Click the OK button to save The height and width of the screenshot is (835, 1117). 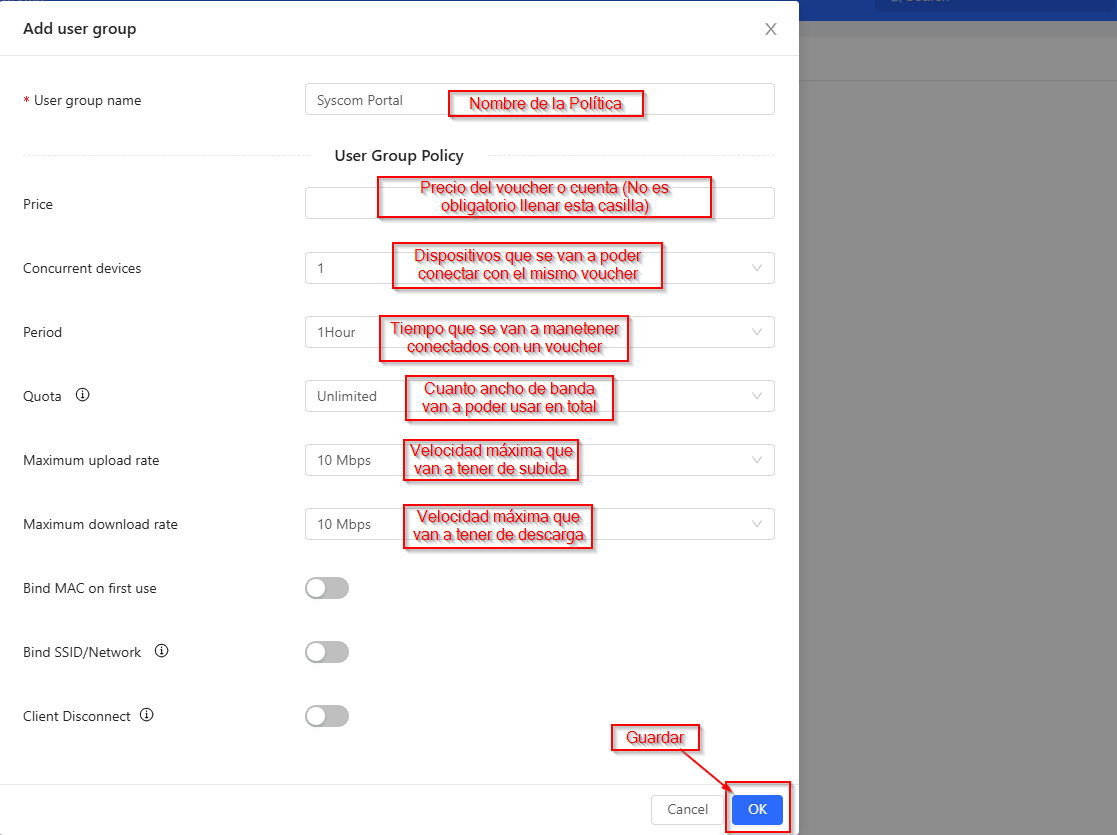click(x=757, y=809)
